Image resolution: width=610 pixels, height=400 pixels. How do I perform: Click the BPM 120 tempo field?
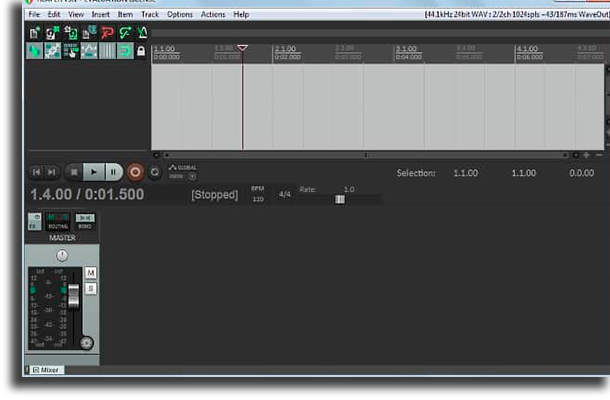tap(258, 194)
